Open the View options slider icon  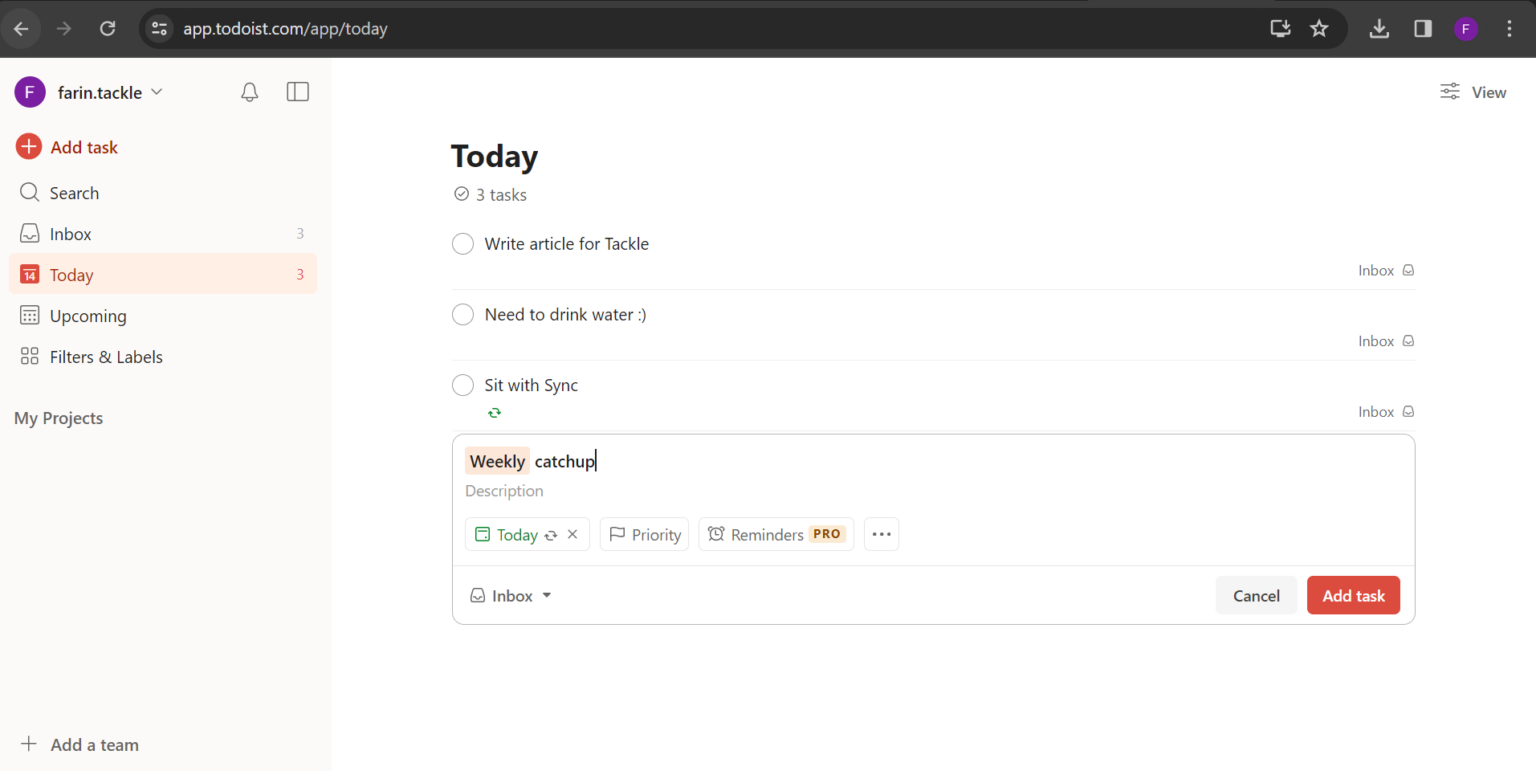tap(1450, 92)
